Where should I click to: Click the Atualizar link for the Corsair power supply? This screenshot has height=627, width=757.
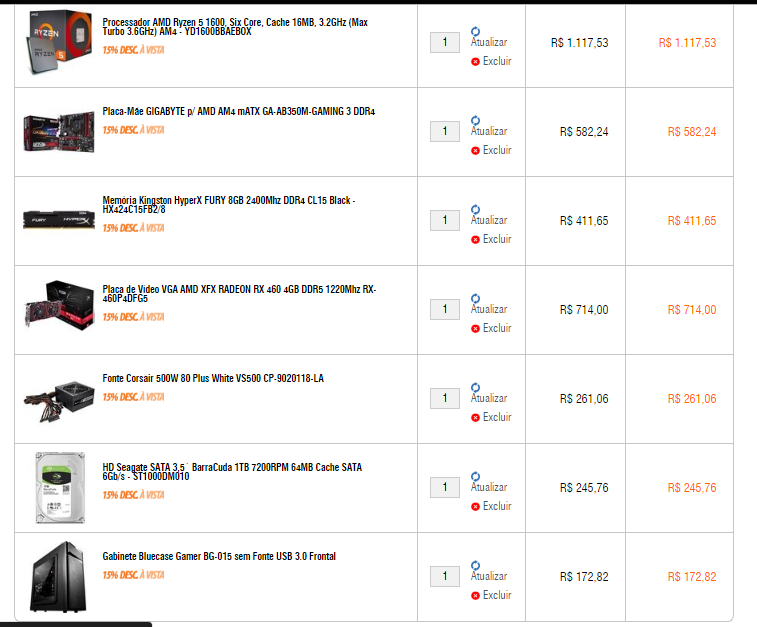(x=489, y=398)
